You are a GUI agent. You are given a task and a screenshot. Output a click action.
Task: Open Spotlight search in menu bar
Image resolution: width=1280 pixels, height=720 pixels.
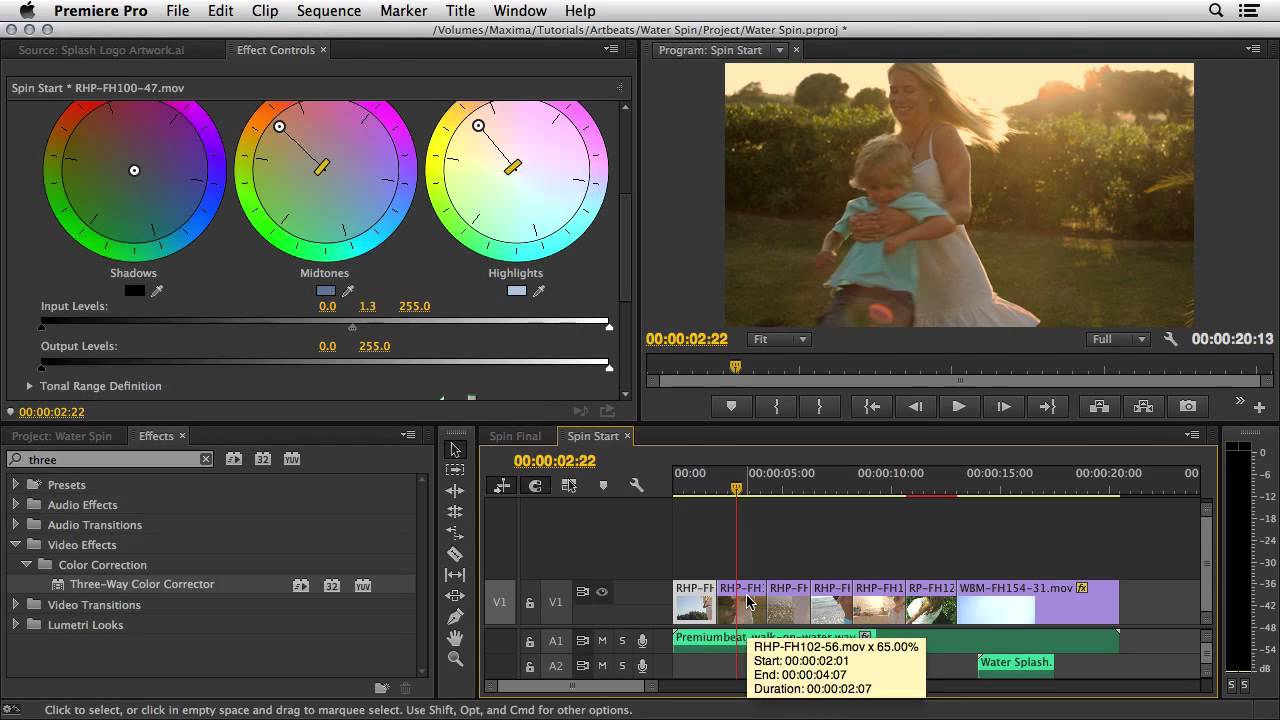click(1216, 11)
